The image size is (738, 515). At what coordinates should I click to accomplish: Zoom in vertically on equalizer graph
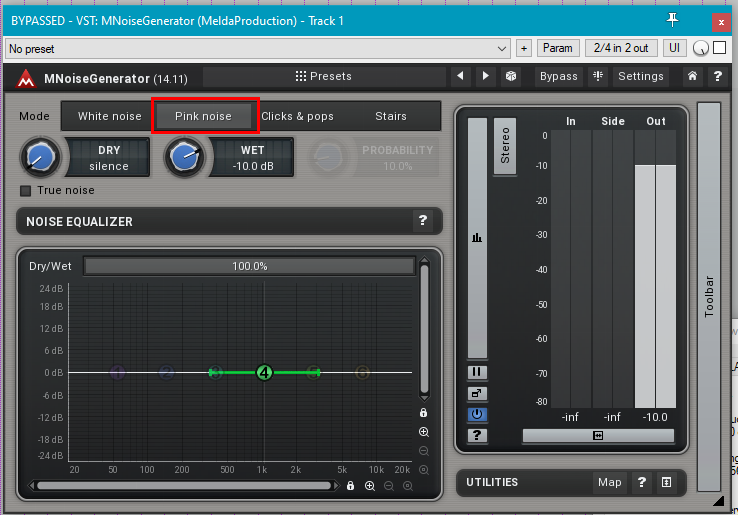pyautogui.click(x=424, y=432)
